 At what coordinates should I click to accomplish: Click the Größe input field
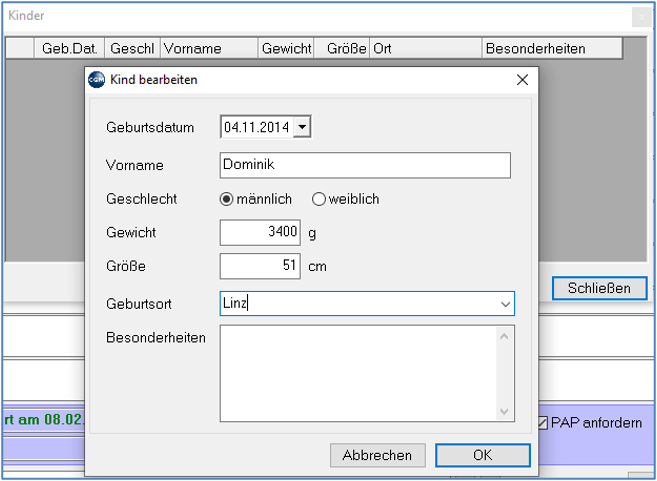click(260, 266)
